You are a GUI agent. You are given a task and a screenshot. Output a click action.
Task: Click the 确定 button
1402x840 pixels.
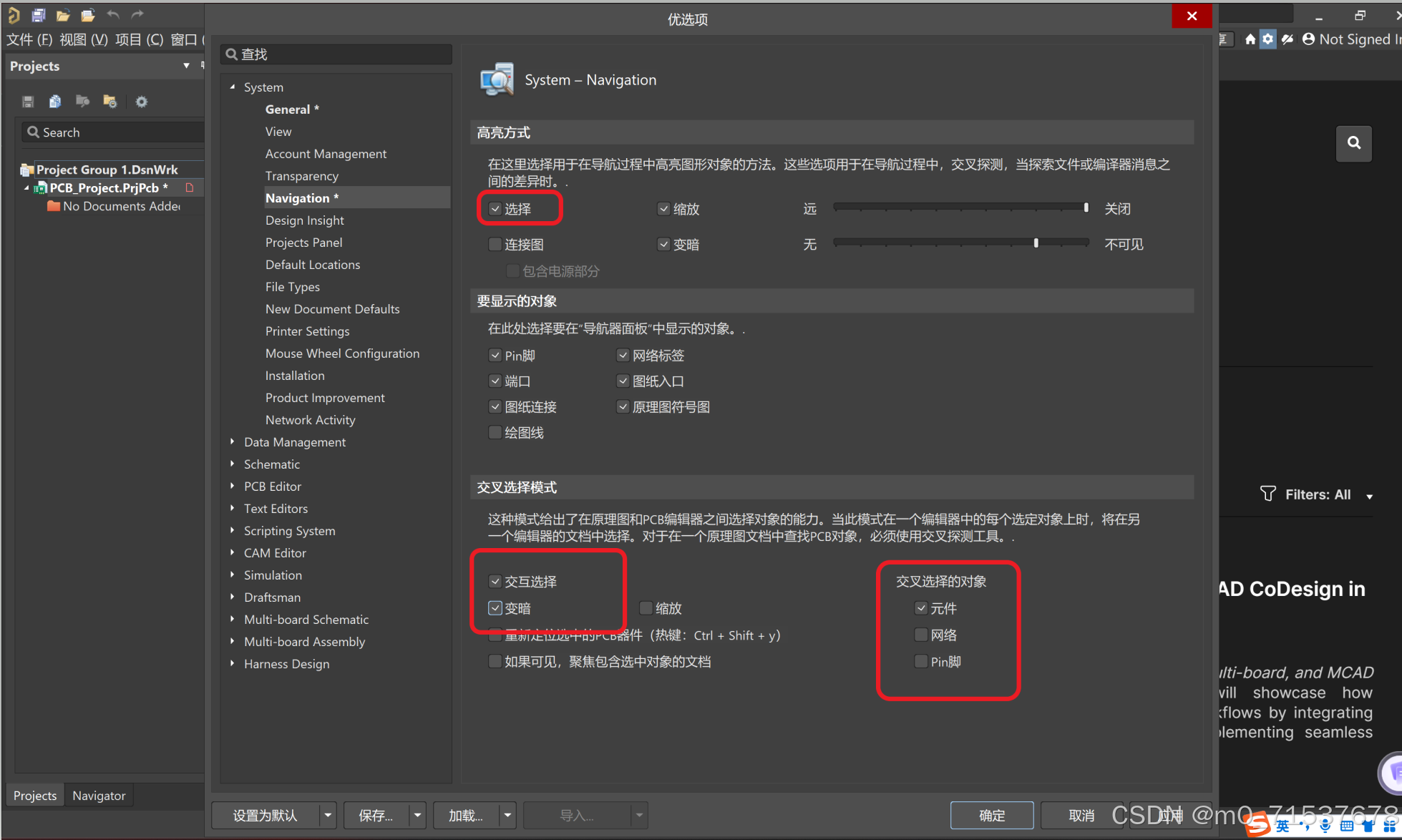pos(991,815)
